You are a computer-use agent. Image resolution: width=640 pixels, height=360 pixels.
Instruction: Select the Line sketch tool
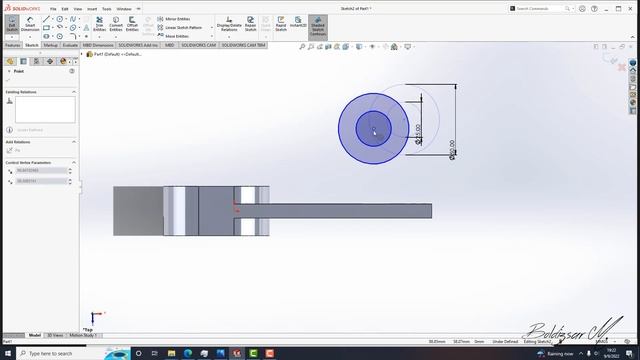pyautogui.click(x=46, y=19)
